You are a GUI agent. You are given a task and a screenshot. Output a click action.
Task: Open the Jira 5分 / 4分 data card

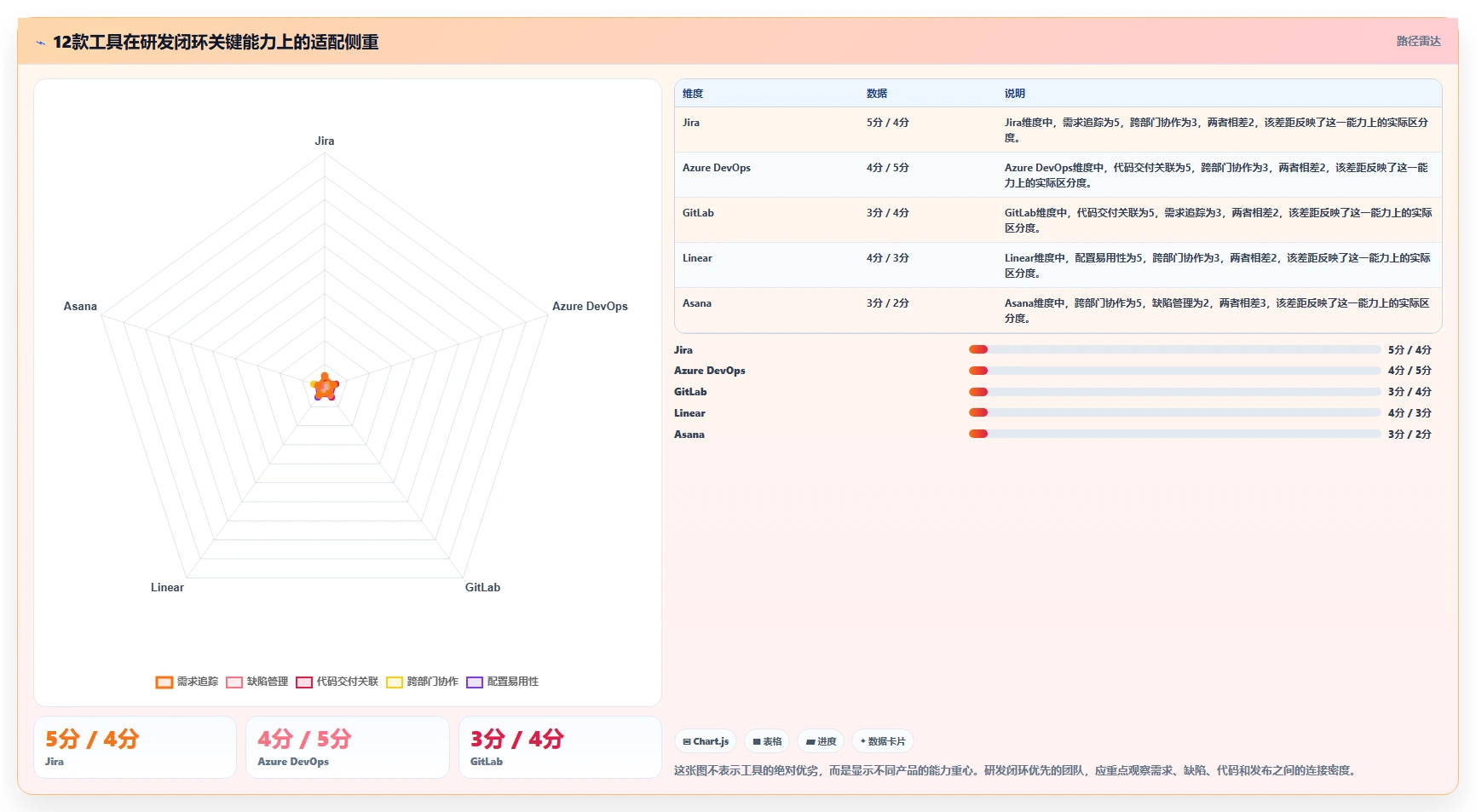point(135,747)
